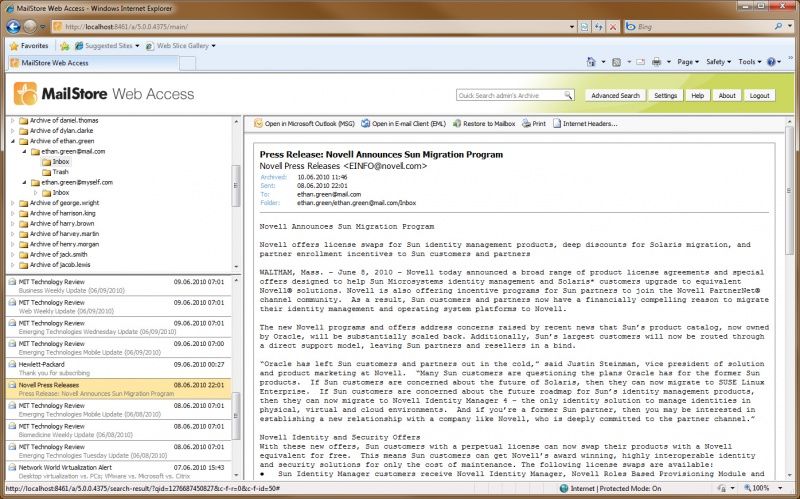Expand the Archive of george.wright node
Image resolution: width=800 pixels, height=499 pixels.
pyautogui.click(x=13, y=203)
